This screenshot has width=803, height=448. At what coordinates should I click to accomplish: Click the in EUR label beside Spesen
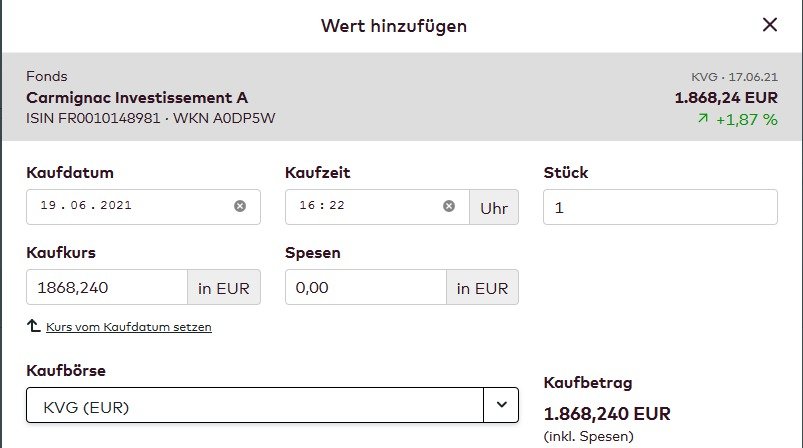click(x=483, y=288)
